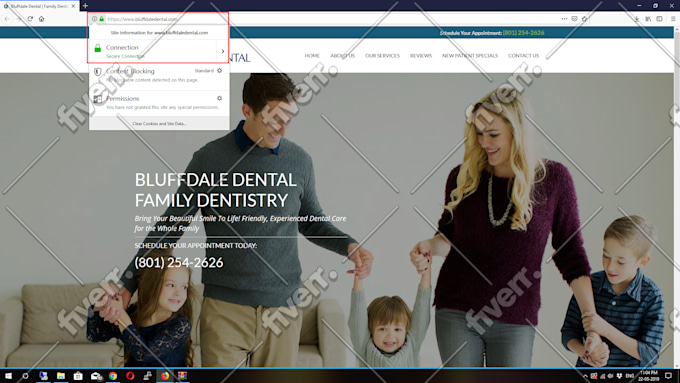This screenshot has width=680, height=383.
Task: Click the Connection secure lock icon
Action: pos(98,48)
